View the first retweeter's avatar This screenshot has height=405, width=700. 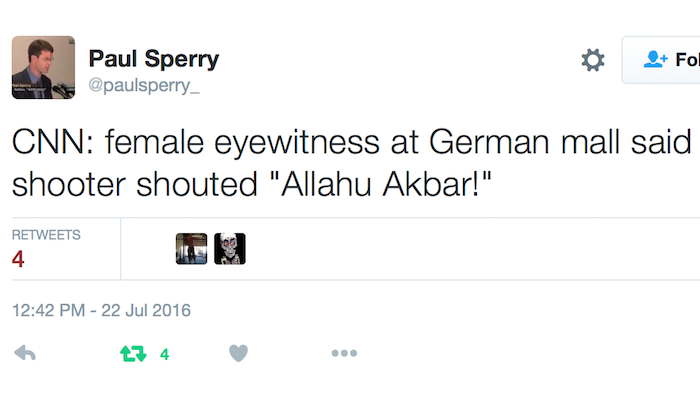(x=191, y=249)
